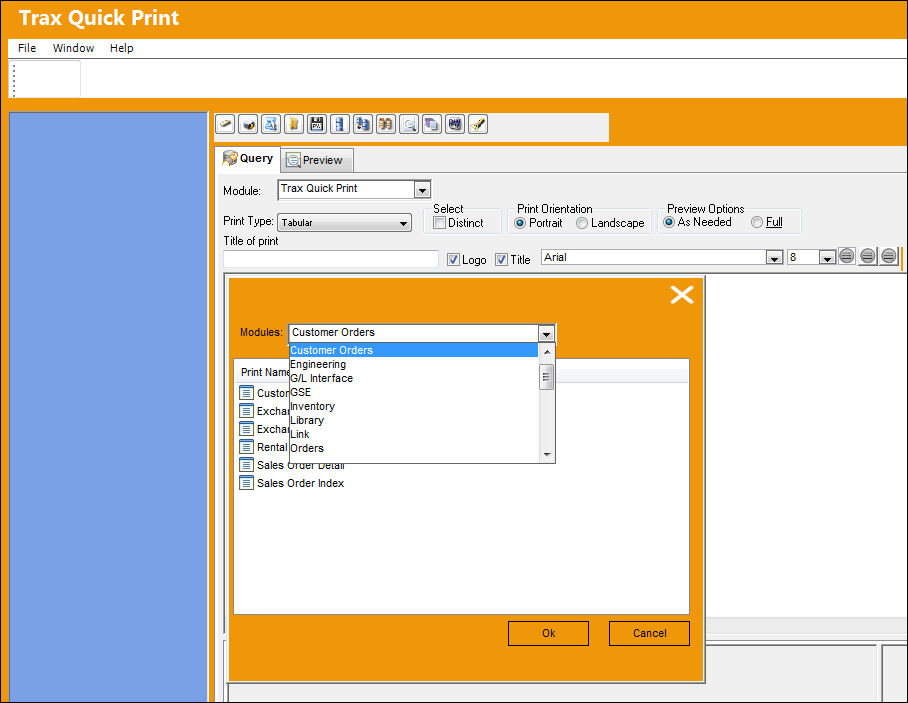Open the Arial font dropdown
Viewport: 908px width, 703px height.
(774, 258)
